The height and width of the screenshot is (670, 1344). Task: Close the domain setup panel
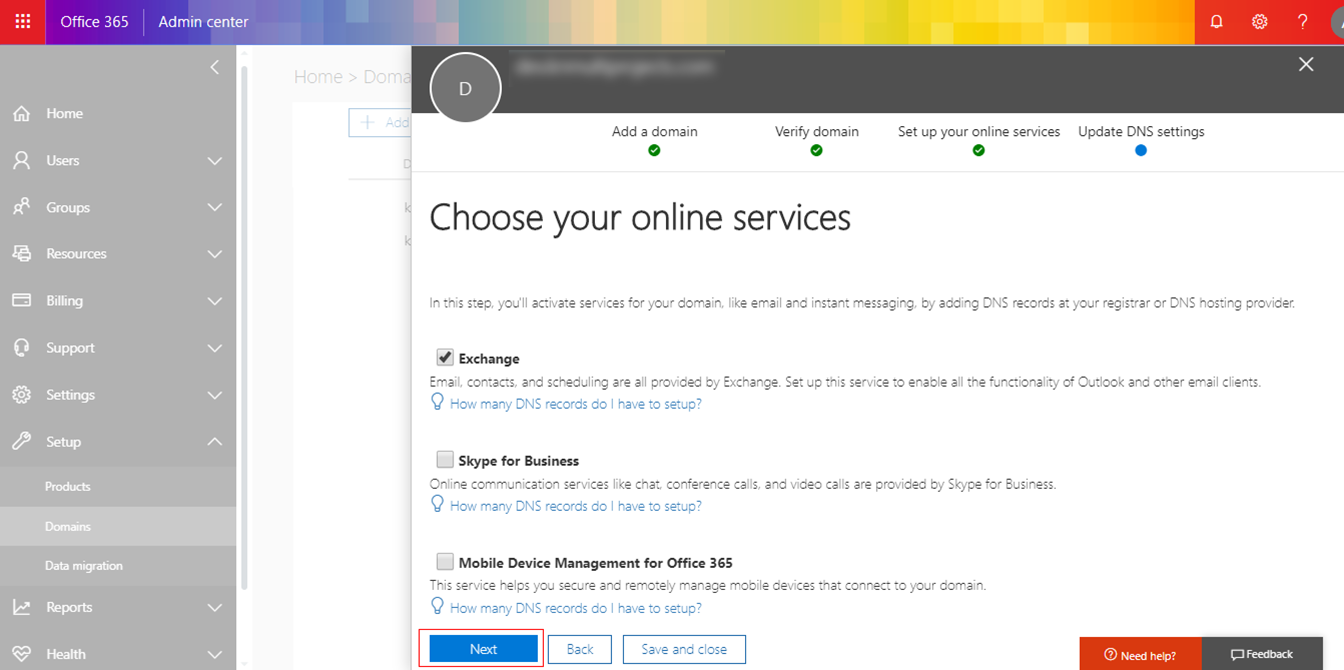click(1305, 64)
